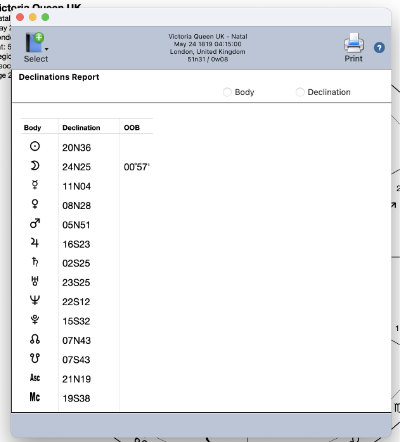
Task: Click the Select chart icon
Action: coord(35,42)
